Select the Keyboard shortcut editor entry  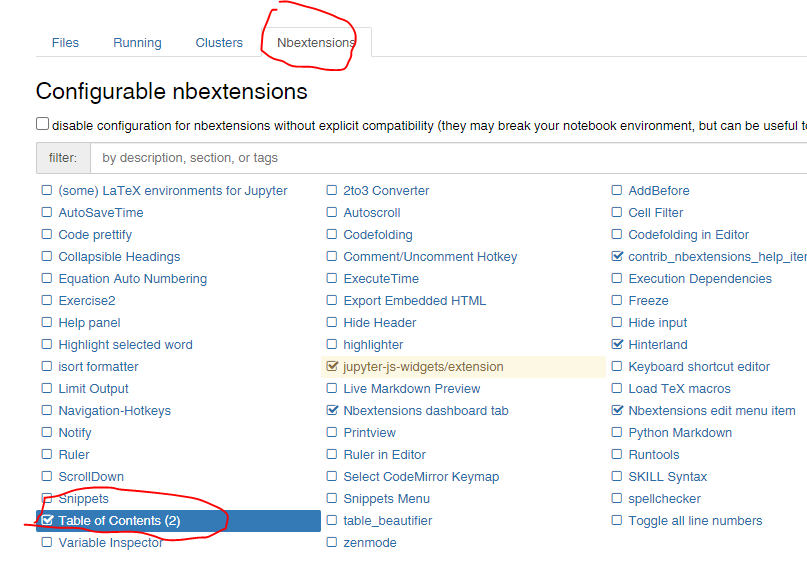699,366
